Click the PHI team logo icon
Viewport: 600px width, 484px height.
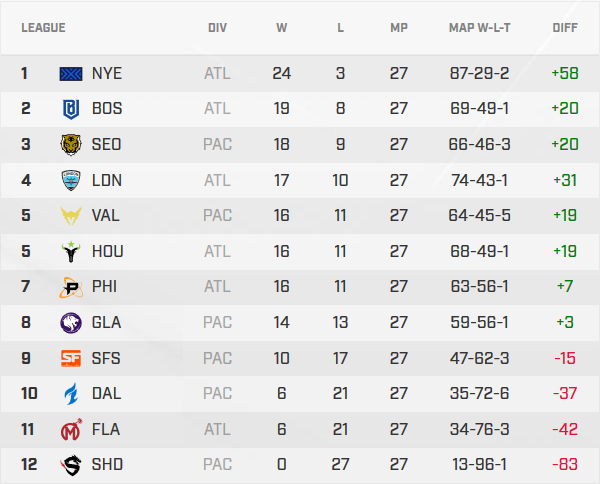click(72, 287)
